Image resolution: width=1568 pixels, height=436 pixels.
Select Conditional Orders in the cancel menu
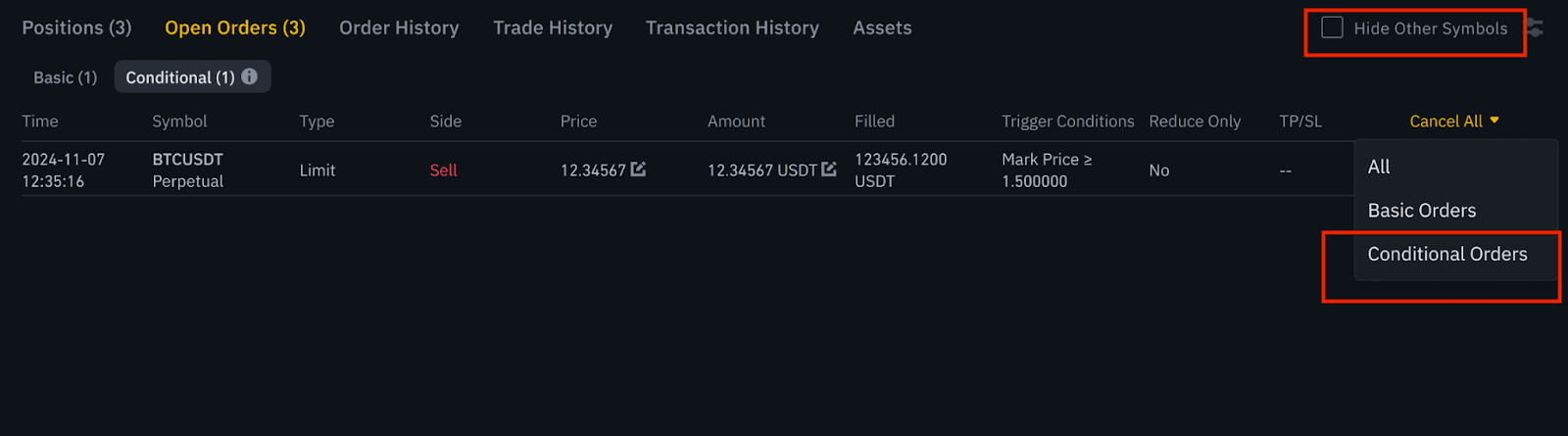point(1446,254)
